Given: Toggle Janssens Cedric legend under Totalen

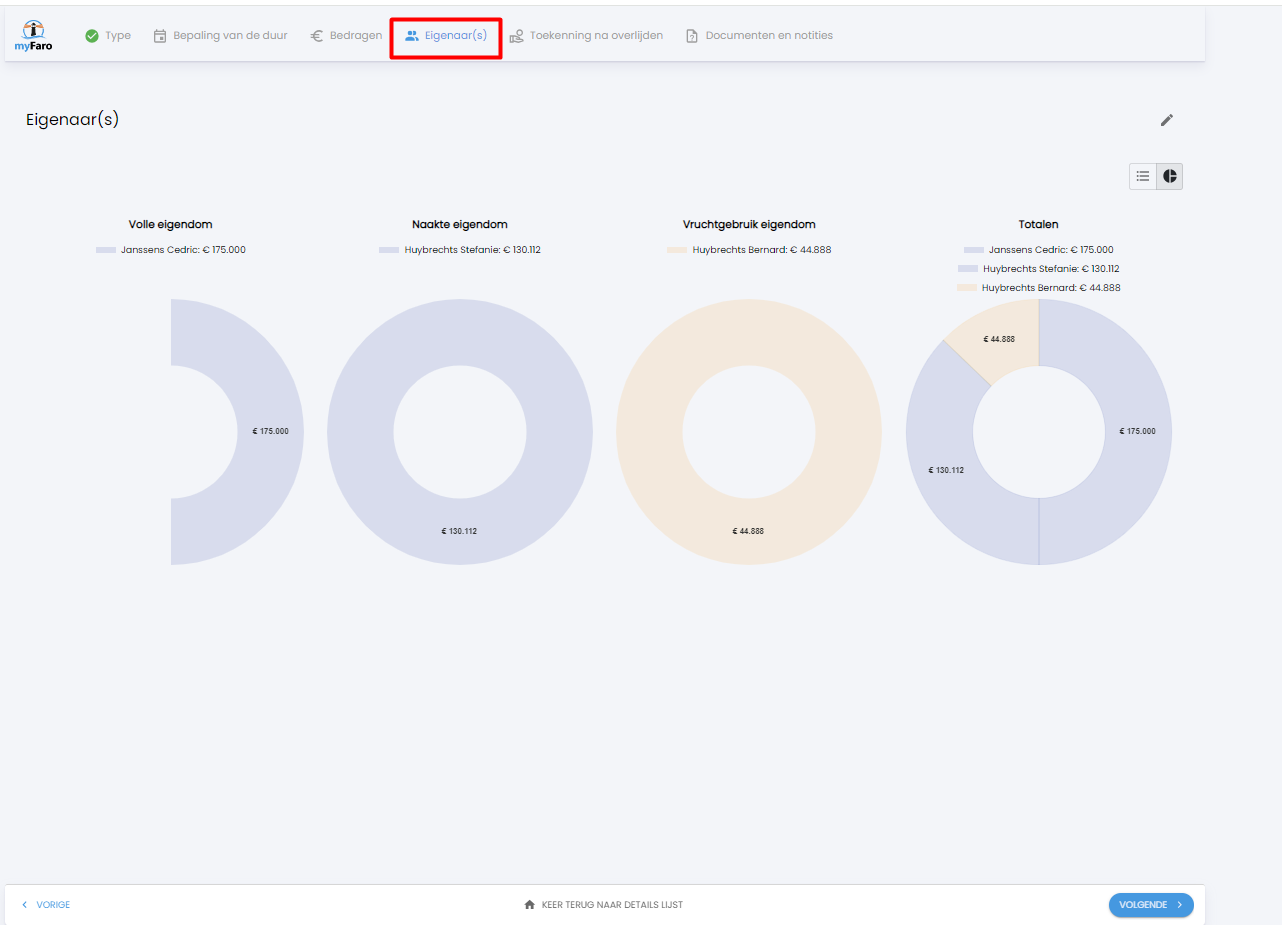Looking at the screenshot, I should pos(1039,250).
